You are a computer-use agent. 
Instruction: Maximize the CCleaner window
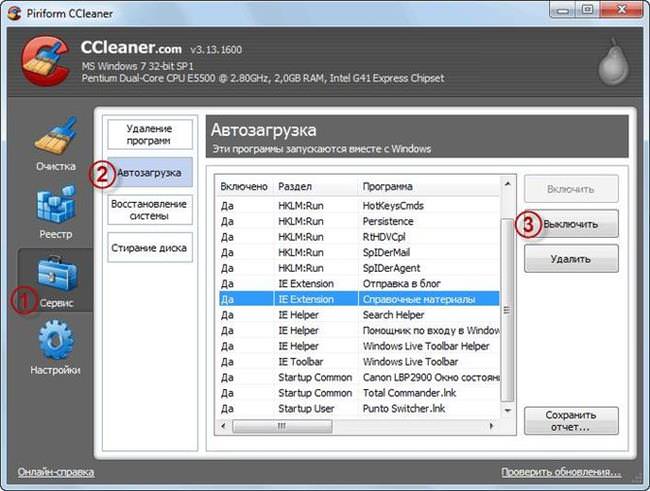pyautogui.click(x=588, y=10)
